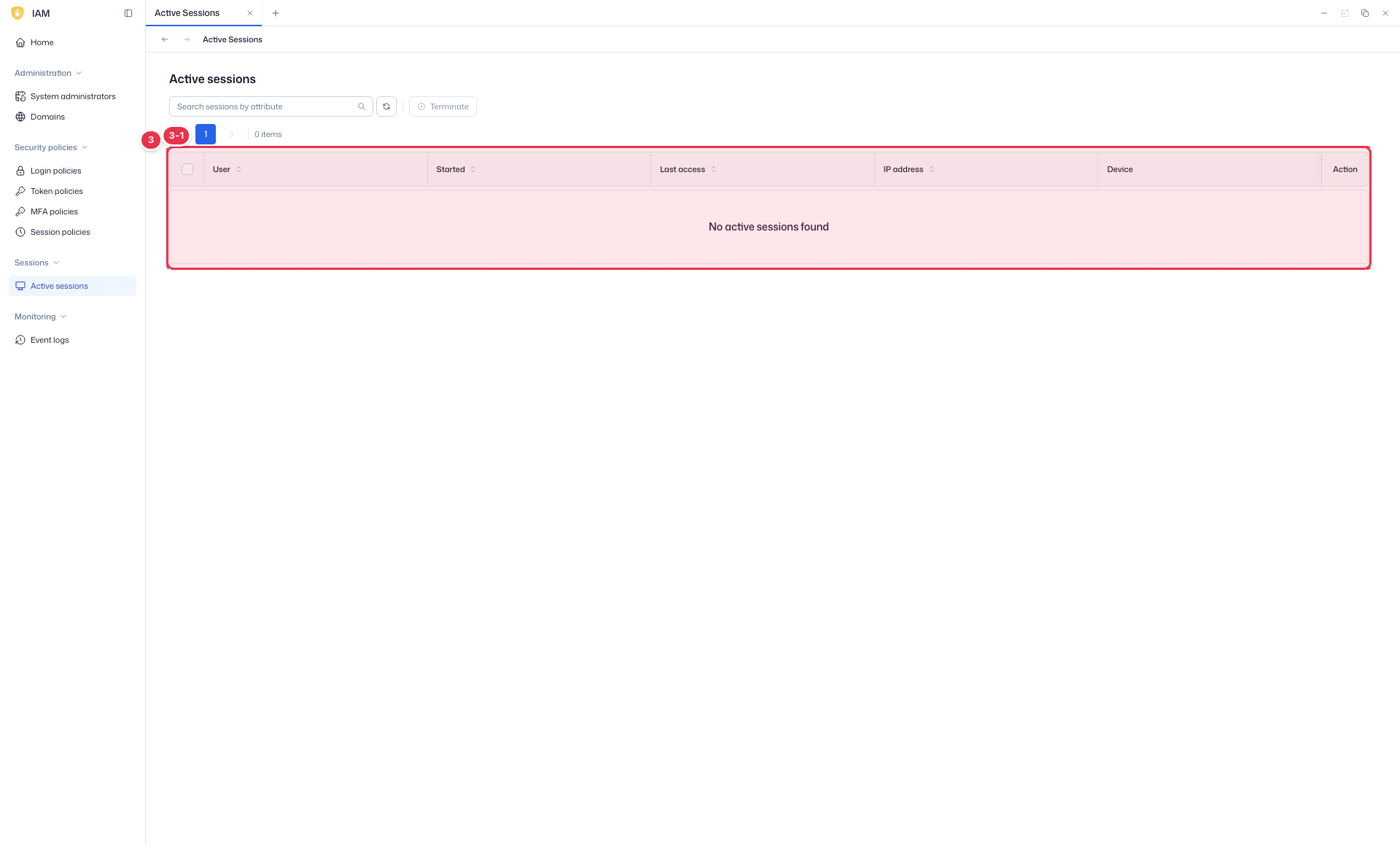Open Login policies page
Image resolution: width=1400 pixels, height=846 pixels.
72,171
